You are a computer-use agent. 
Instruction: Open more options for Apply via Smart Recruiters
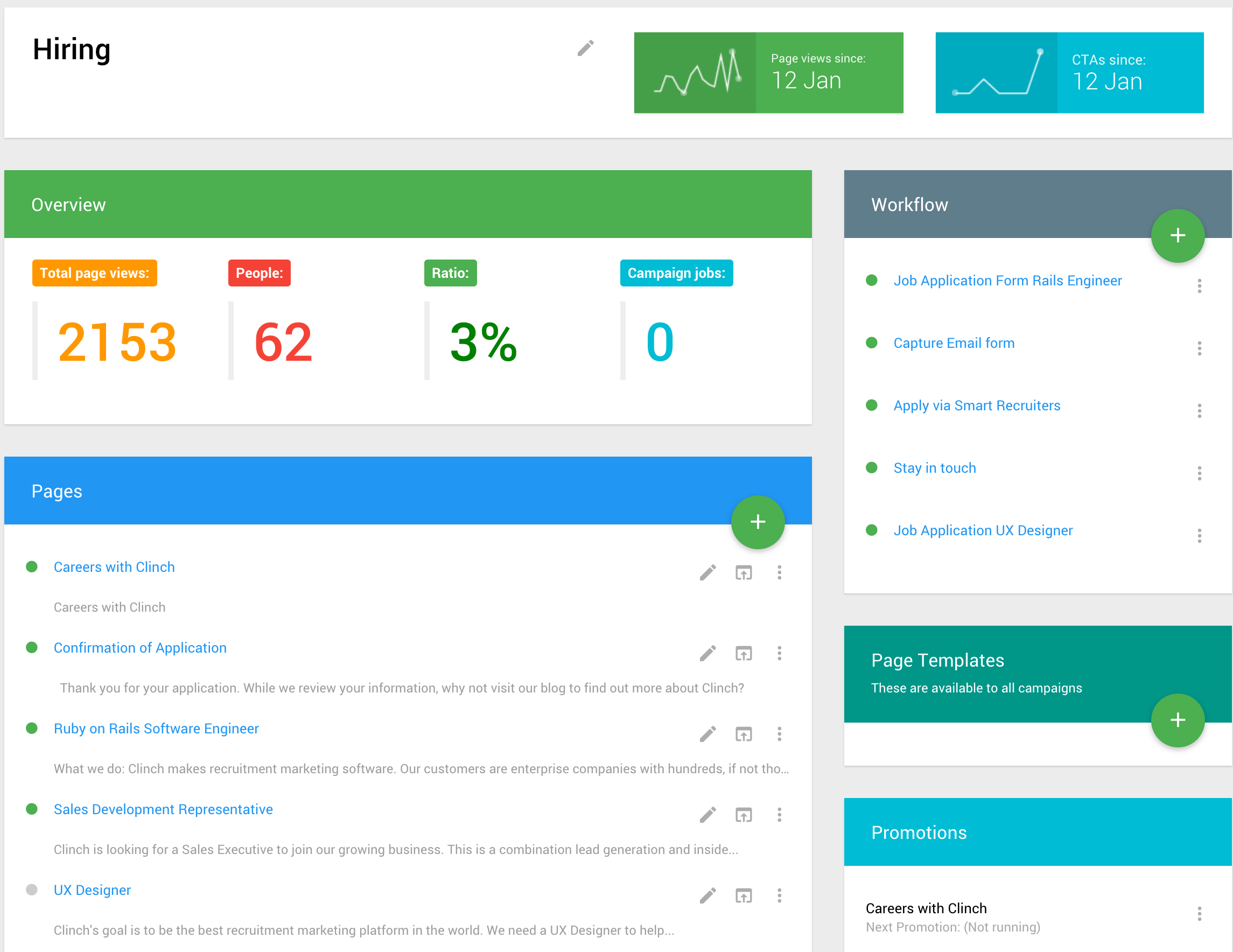(1199, 410)
